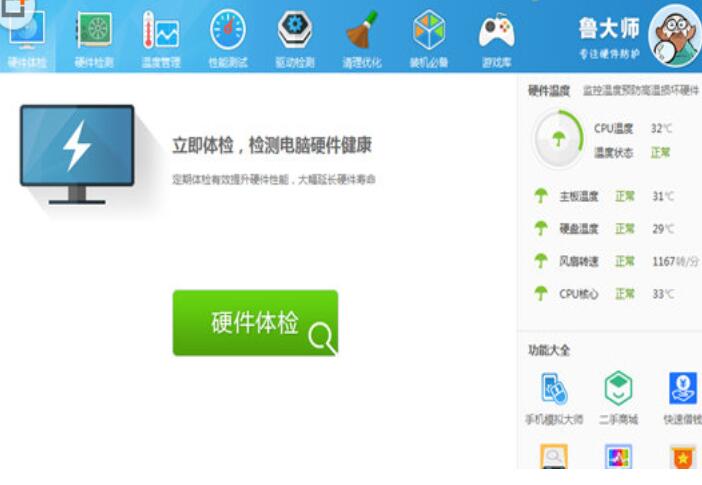Open 手机模拟大师 phone emulator icon

[554, 389]
